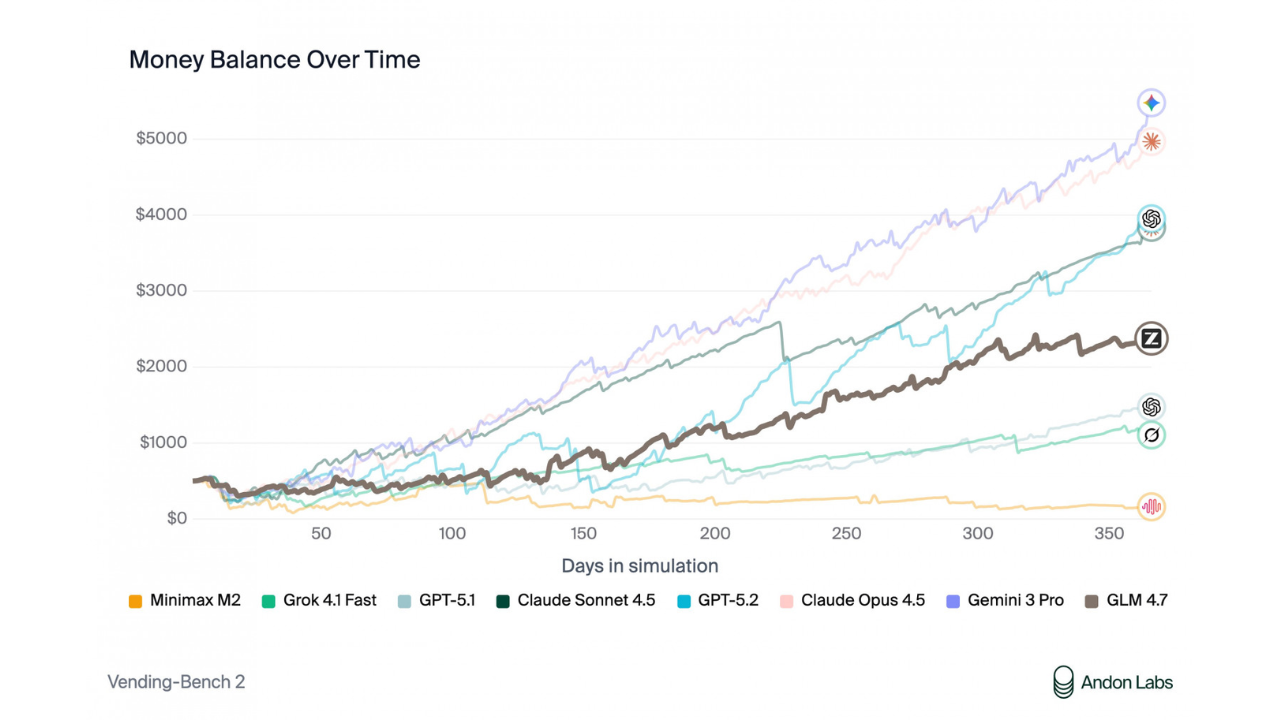
Task: Toggle Claude Opus 4.5 legend entry
Action: 862,601
